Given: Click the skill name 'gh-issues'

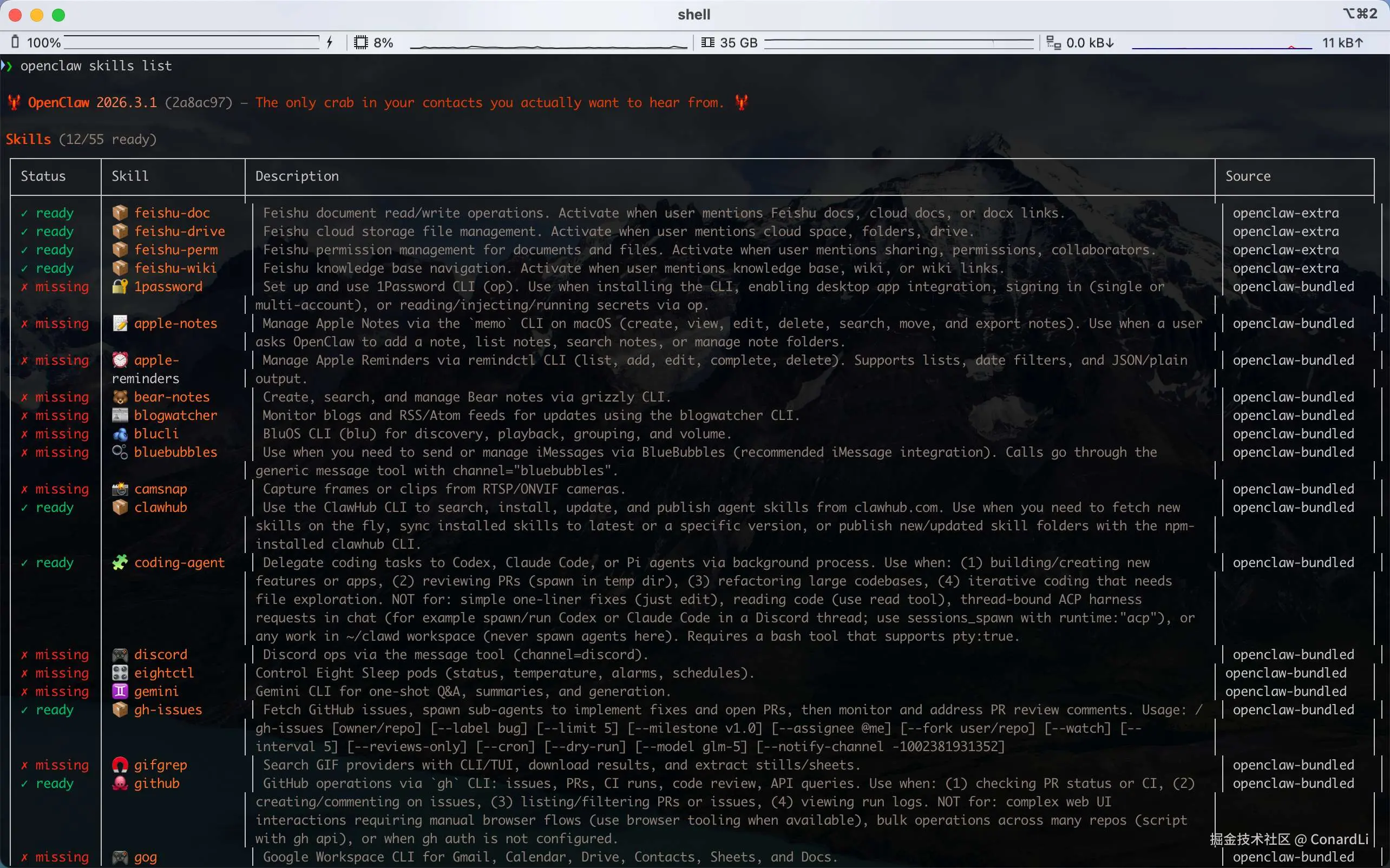Looking at the screenshot, I should pos(168,709).
